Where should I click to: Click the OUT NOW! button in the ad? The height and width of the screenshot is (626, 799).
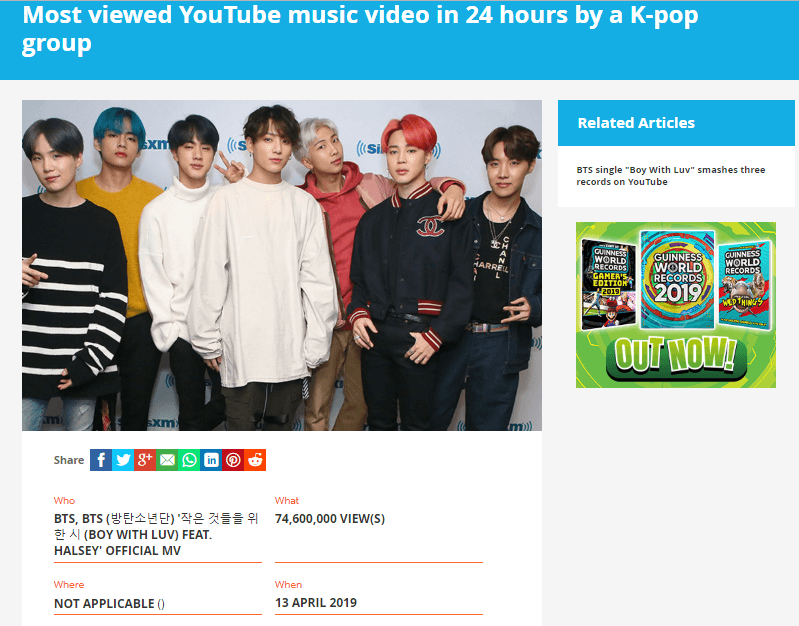(676, 356)
